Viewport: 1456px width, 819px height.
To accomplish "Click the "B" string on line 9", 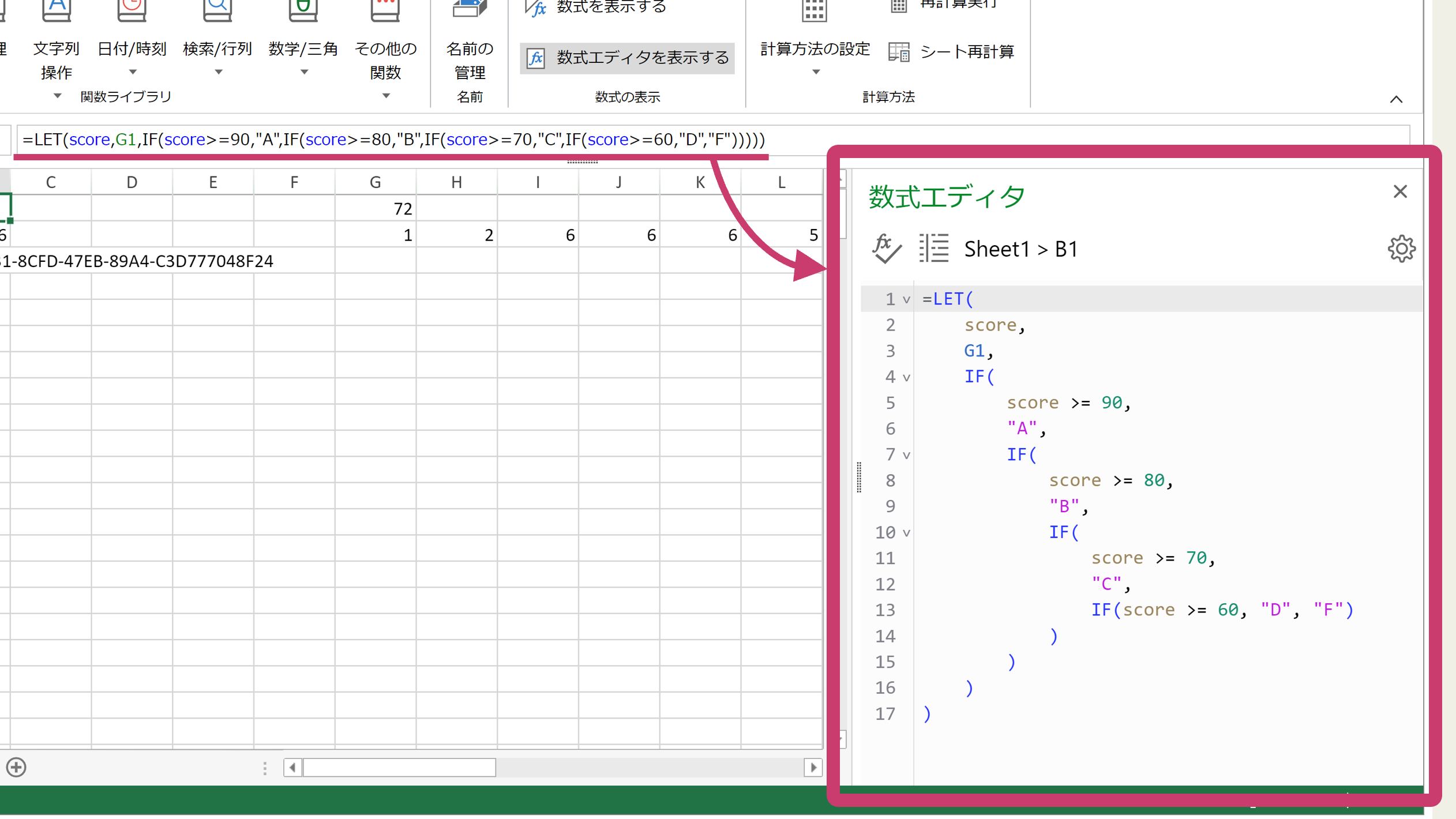I will click(x=1064, y=506).
